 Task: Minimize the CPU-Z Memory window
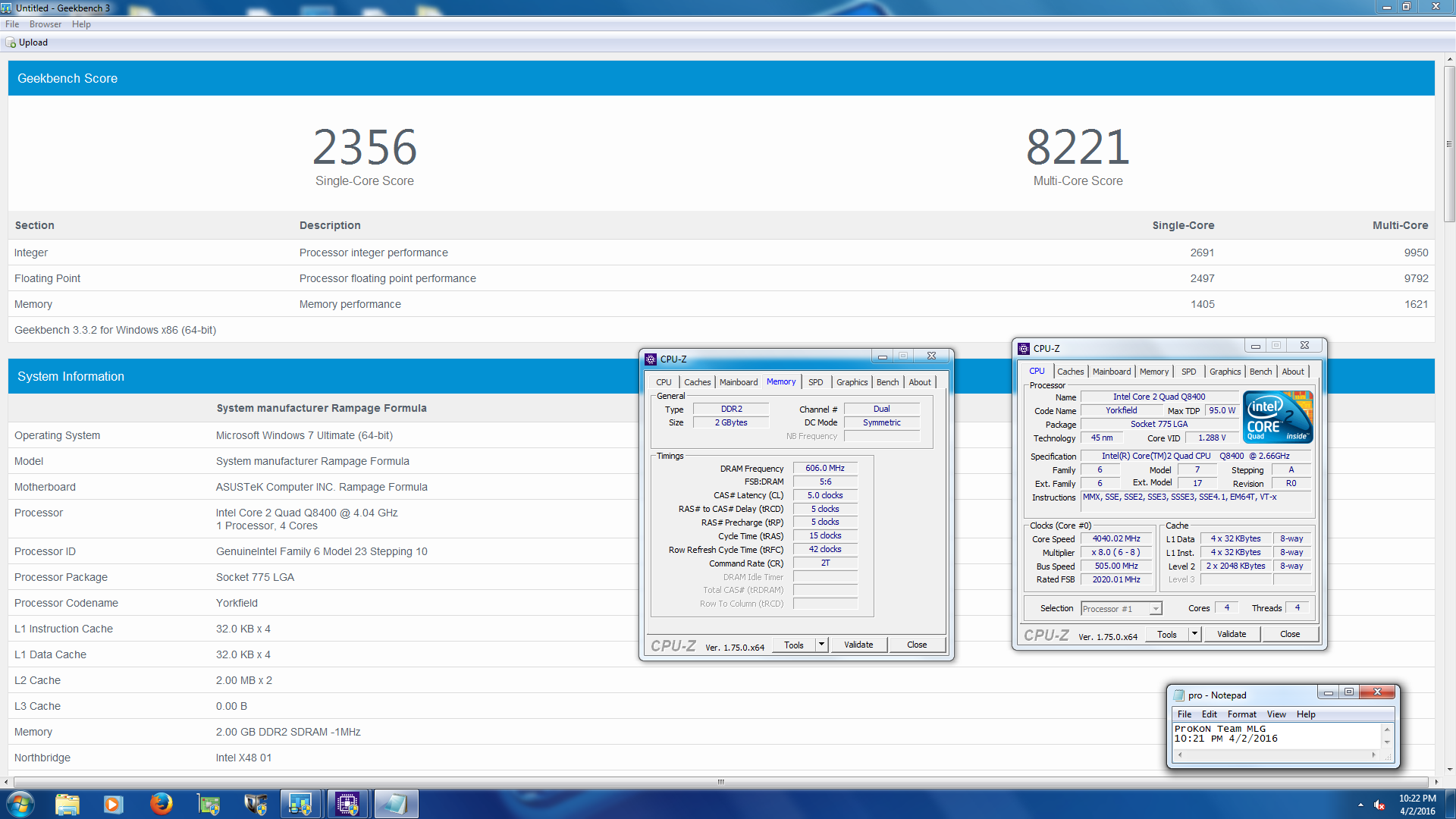click(x=882, y=356)
